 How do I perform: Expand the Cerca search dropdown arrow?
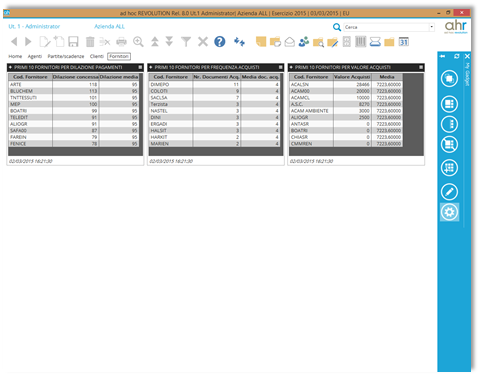pos(432,27)
